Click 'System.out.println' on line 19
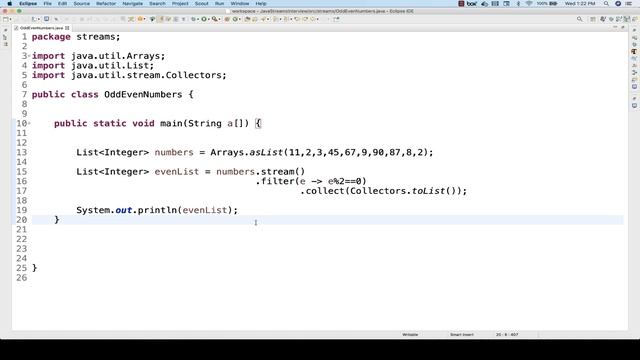Screen dimensions: 640x360 [x=127, y=210]
